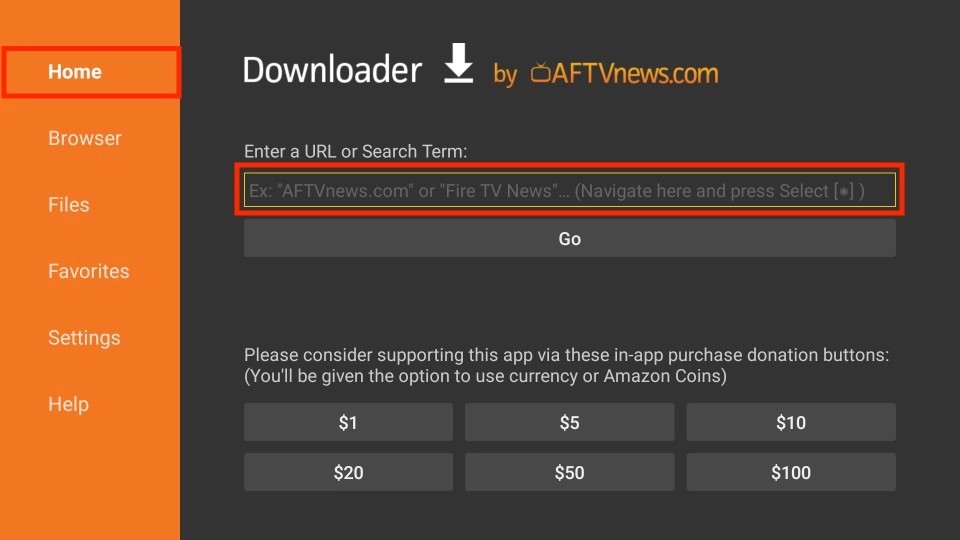The width and height of the screenshot is (960, 540).
Task: Click the donation support message text
Action: click(566, 366)
